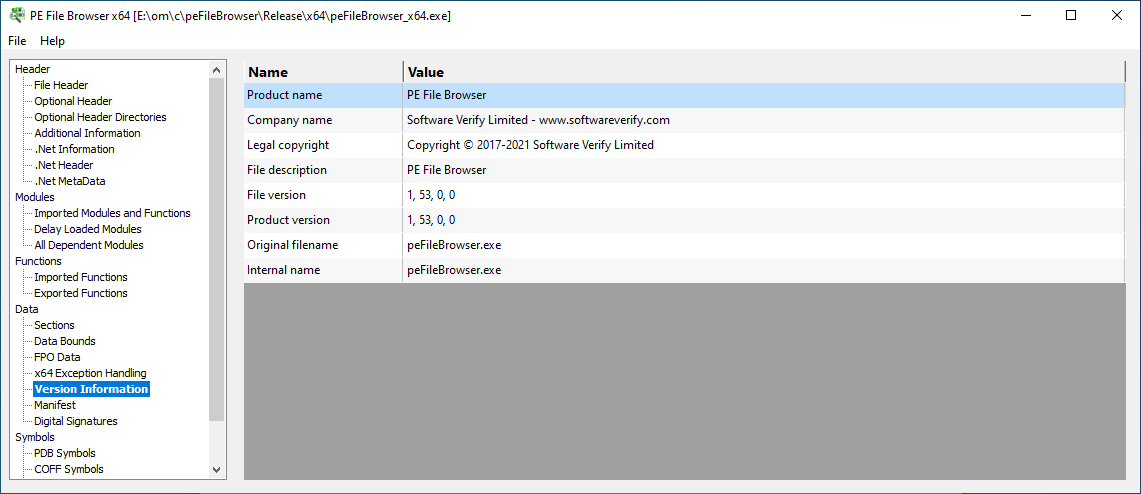Open the Help menu
The image size is (1141, 494).
point(52,41)
